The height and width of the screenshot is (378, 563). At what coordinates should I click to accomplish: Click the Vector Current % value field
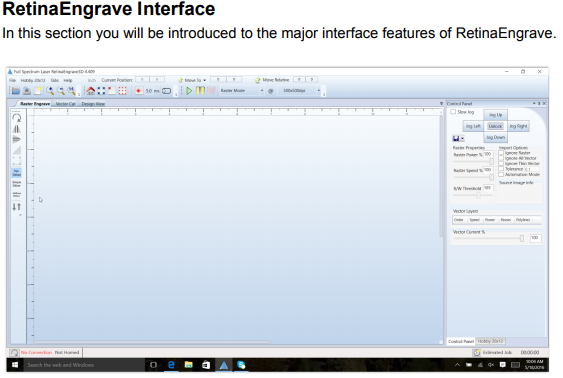click(535, 238)
